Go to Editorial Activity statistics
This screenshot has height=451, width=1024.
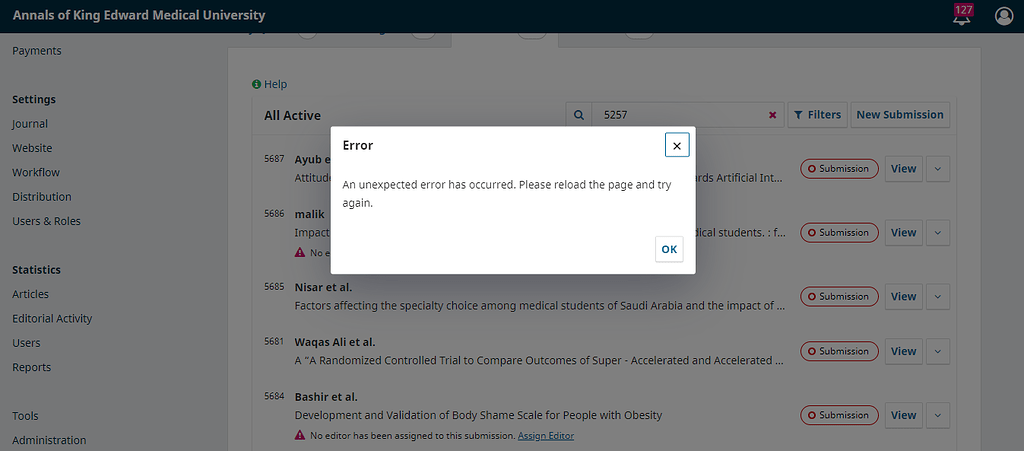click(52, 318)
